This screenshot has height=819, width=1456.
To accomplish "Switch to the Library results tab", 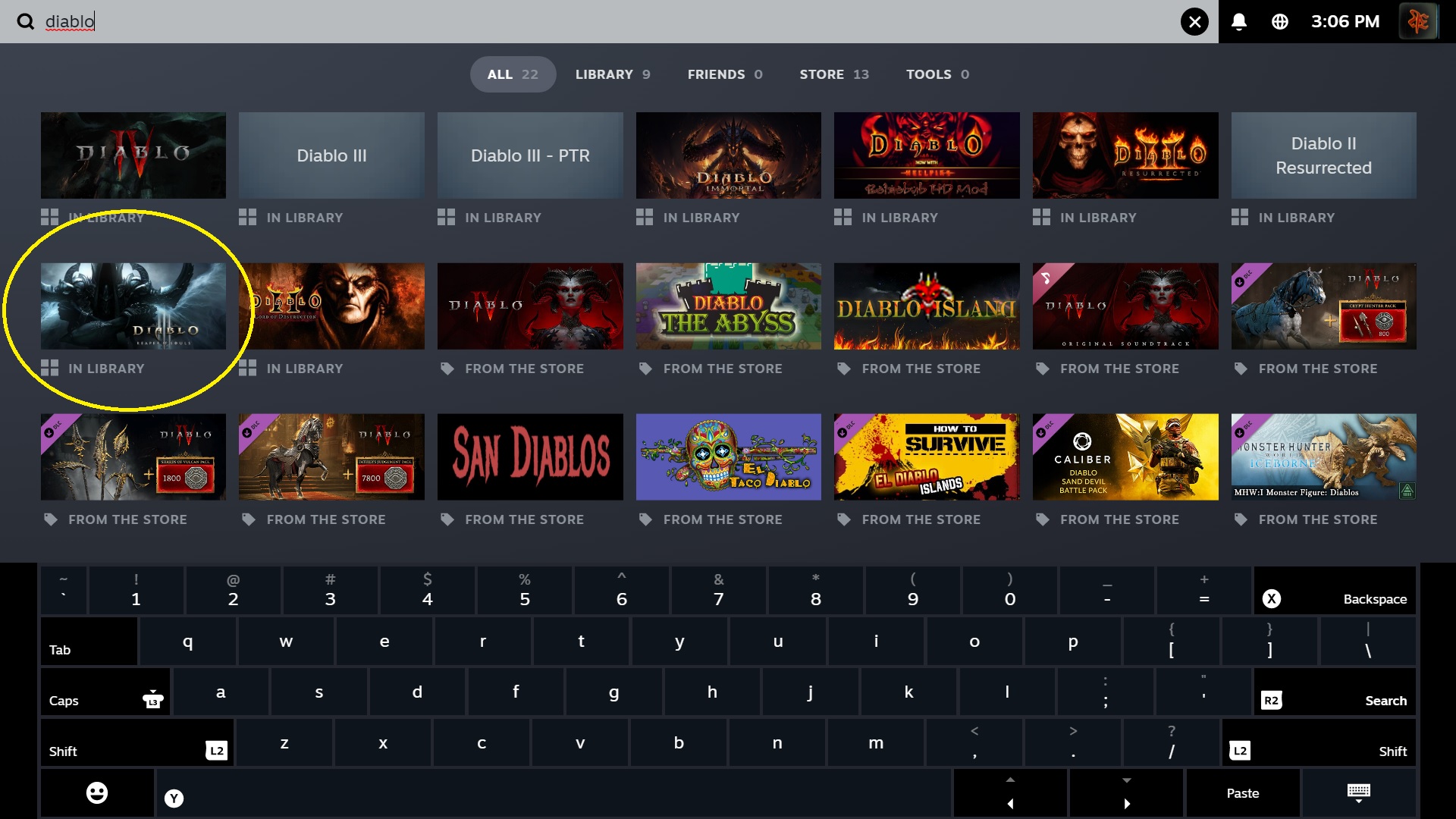I will pyautogui.click(x=613, y=74).
